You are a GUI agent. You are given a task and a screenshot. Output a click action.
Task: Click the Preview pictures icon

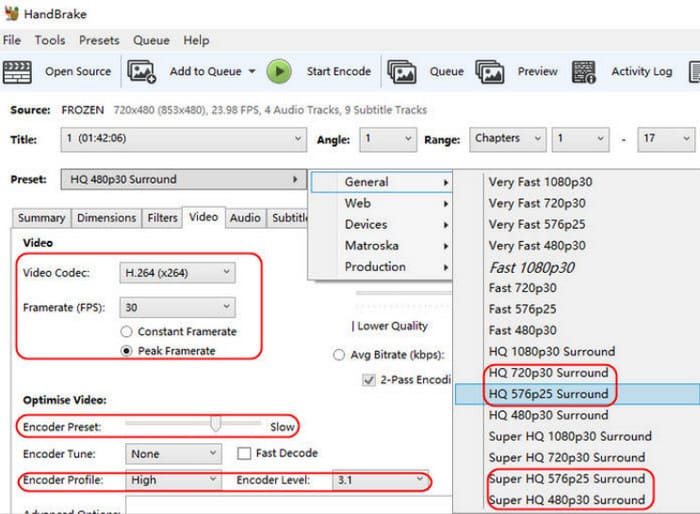pyautogui.click(x=490, y=72)
